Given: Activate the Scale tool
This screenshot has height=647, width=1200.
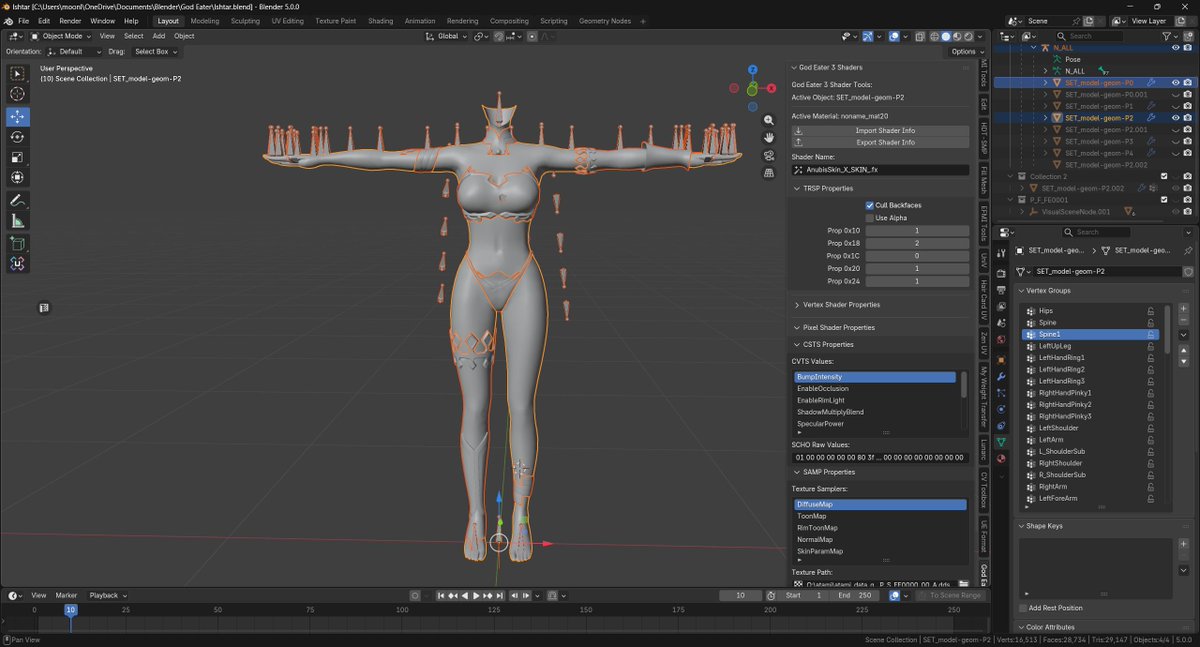Looking at the screenshot, I should pos(18,157).
